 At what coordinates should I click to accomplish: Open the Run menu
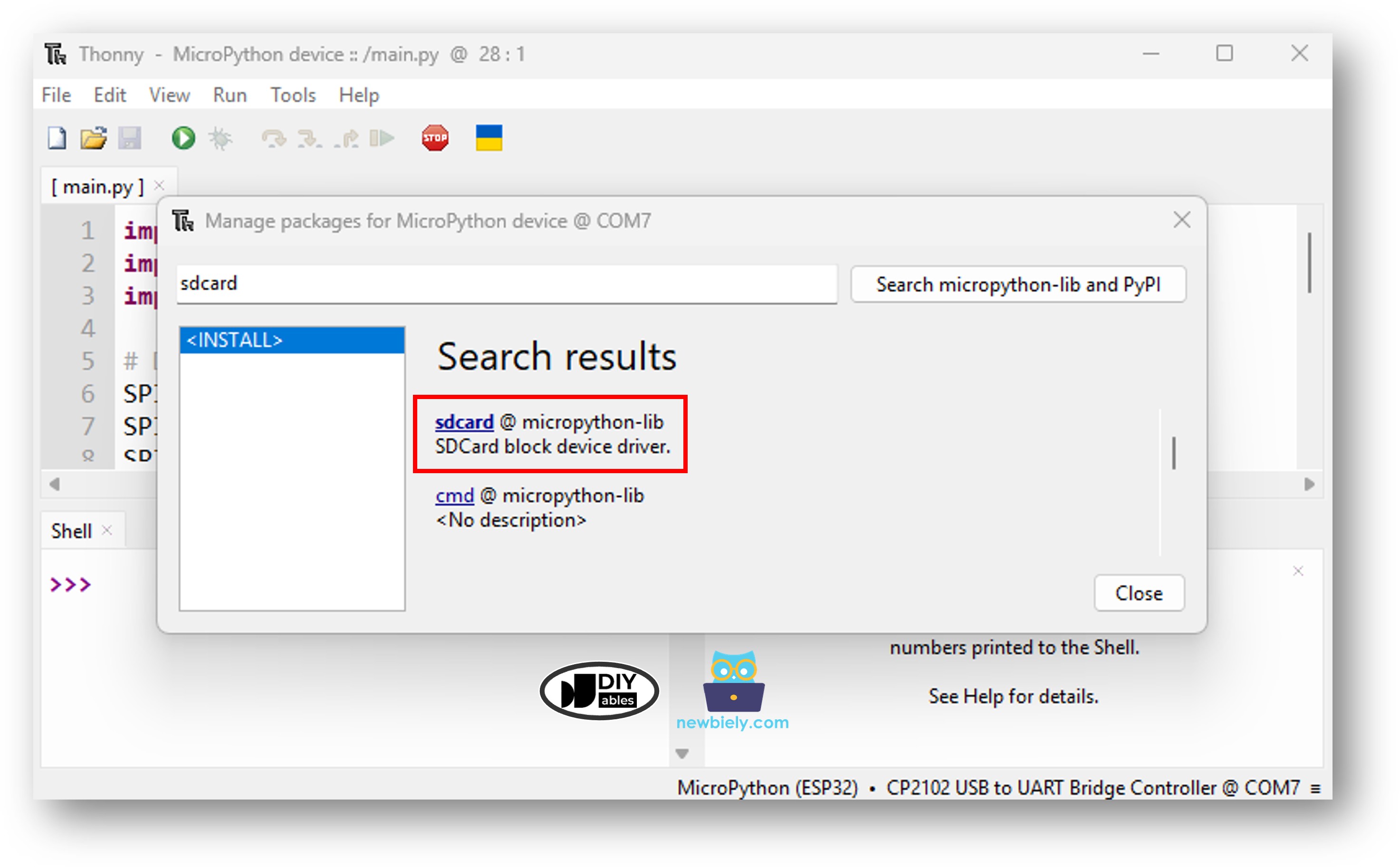click(x=230, y=95)
